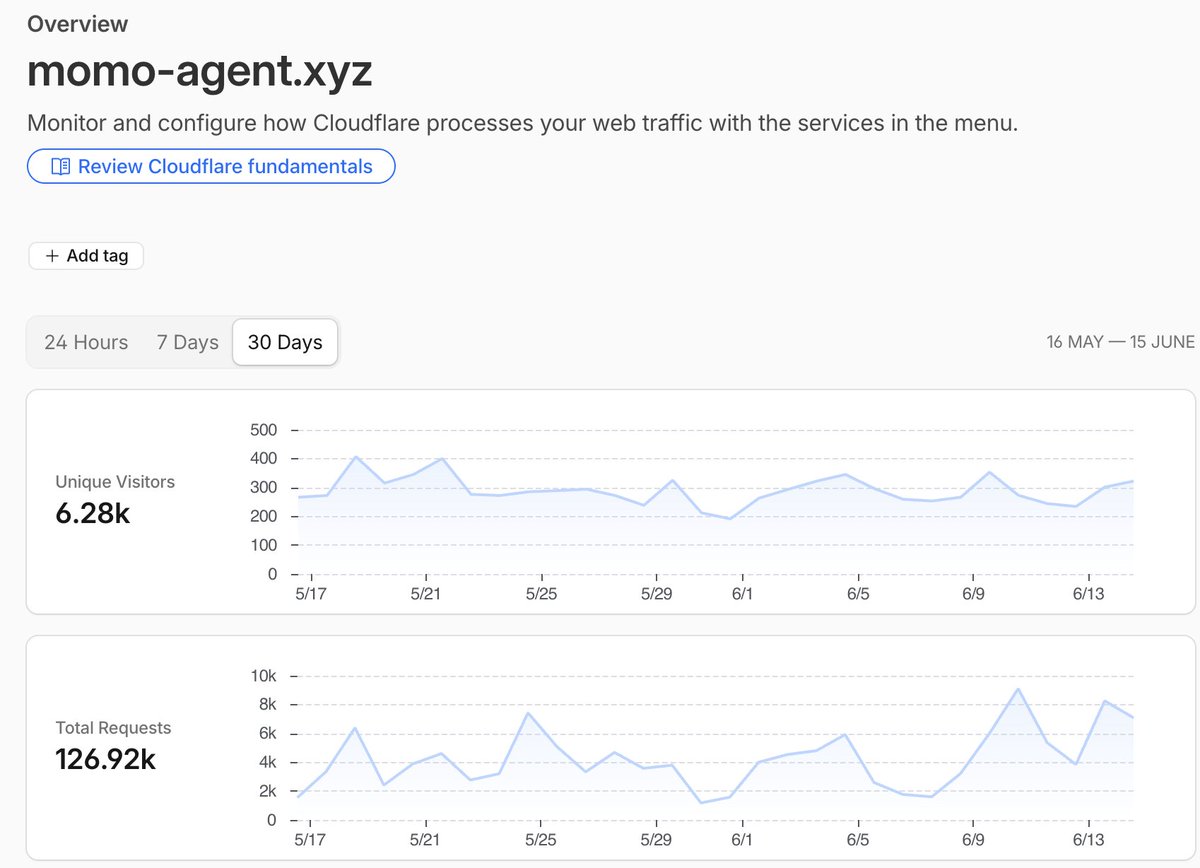
Task: Select the 30 Days tab
Action: (285, 342)
